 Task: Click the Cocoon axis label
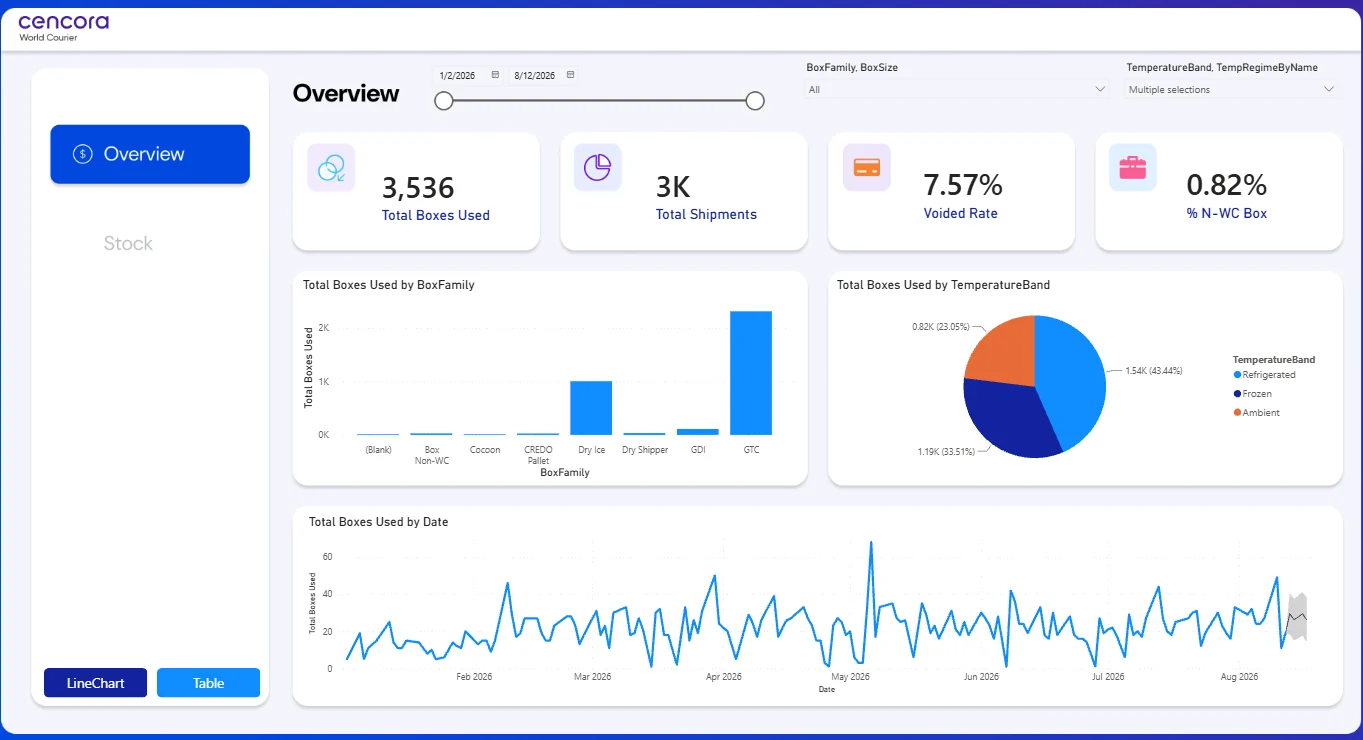point(485,450)
